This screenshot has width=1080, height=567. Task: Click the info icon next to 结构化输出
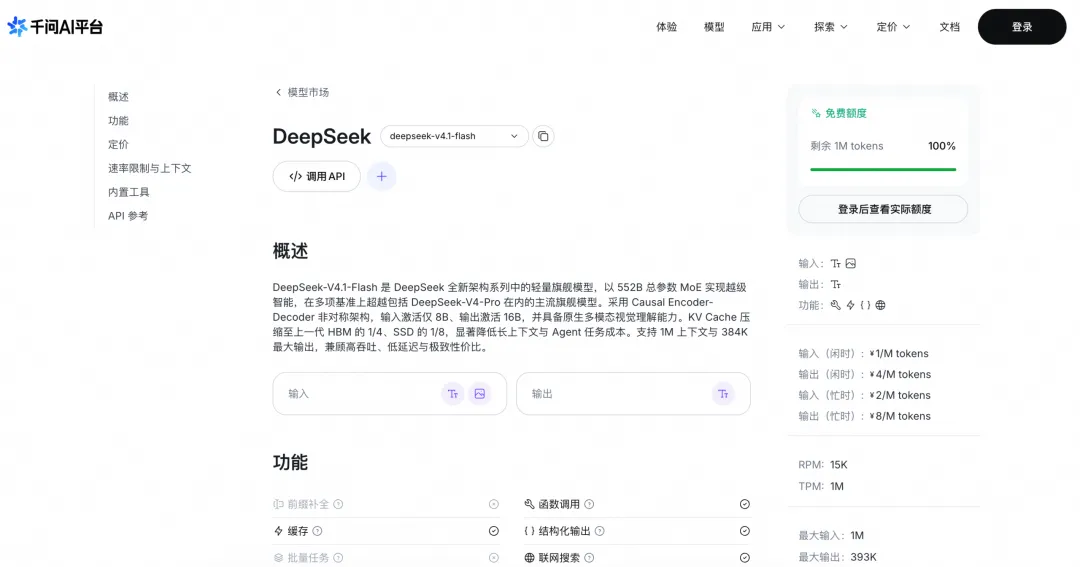pos(600,531)
